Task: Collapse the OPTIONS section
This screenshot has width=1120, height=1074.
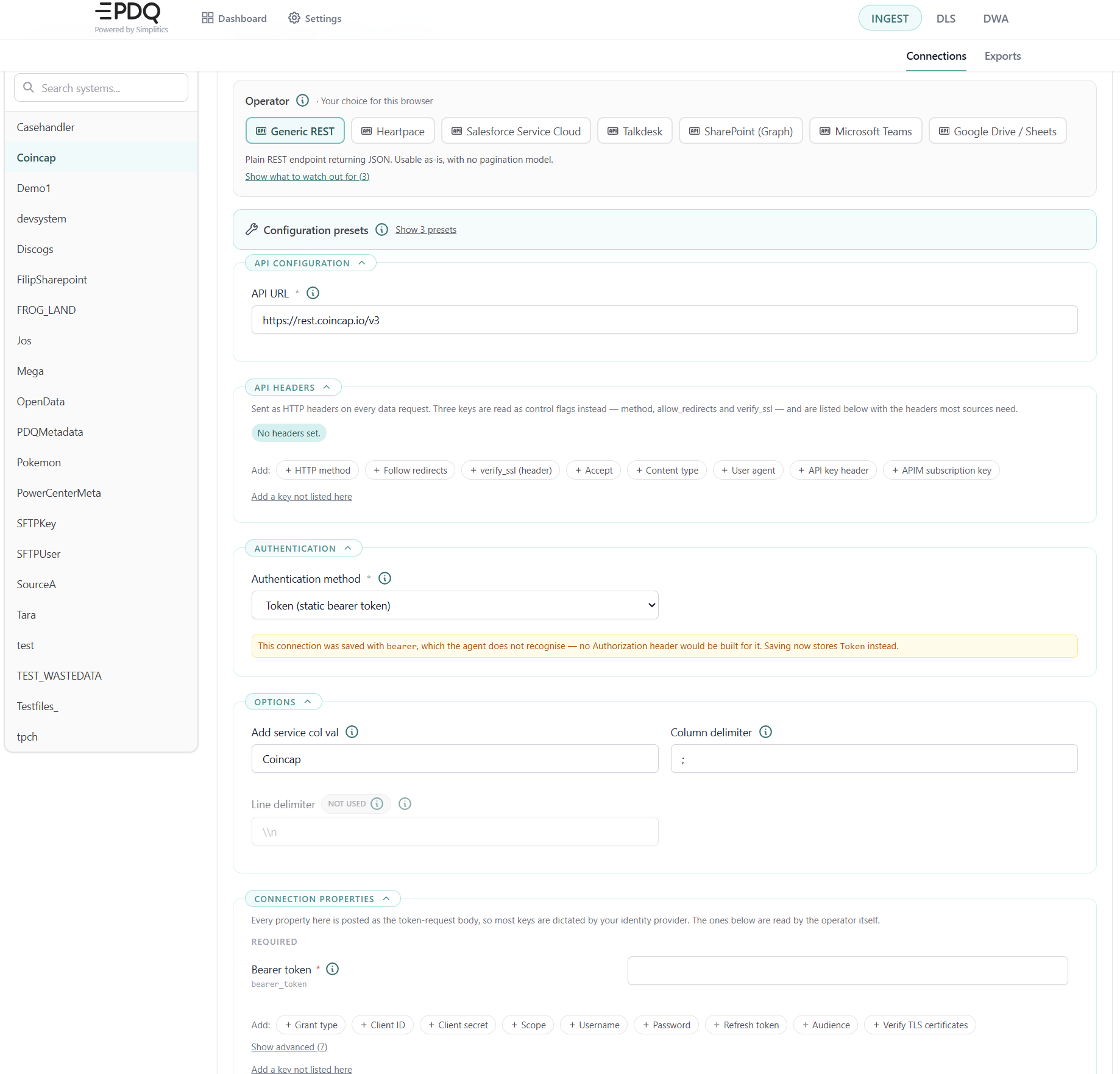Action: pos(283,702)
